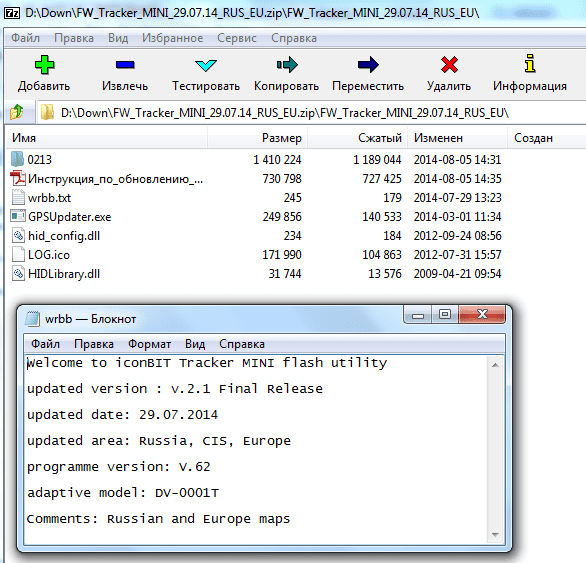Click the size value 249 856
Screen dimensions: 586x563
click(282, 217)
